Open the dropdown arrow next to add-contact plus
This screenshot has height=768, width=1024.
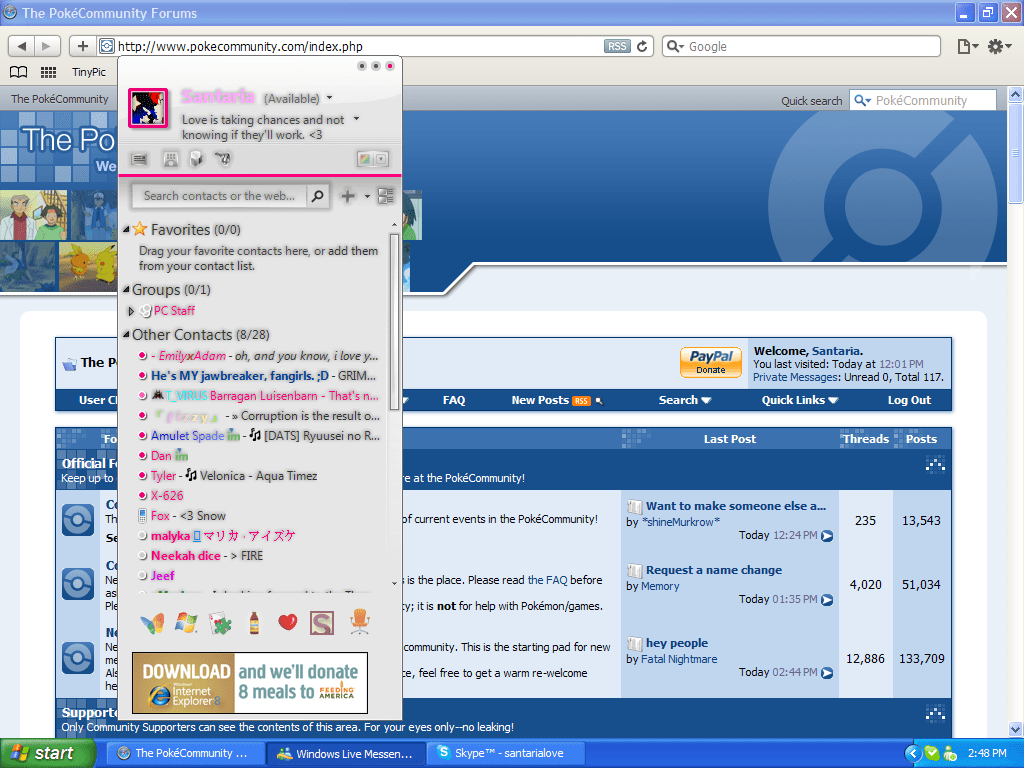367,196
